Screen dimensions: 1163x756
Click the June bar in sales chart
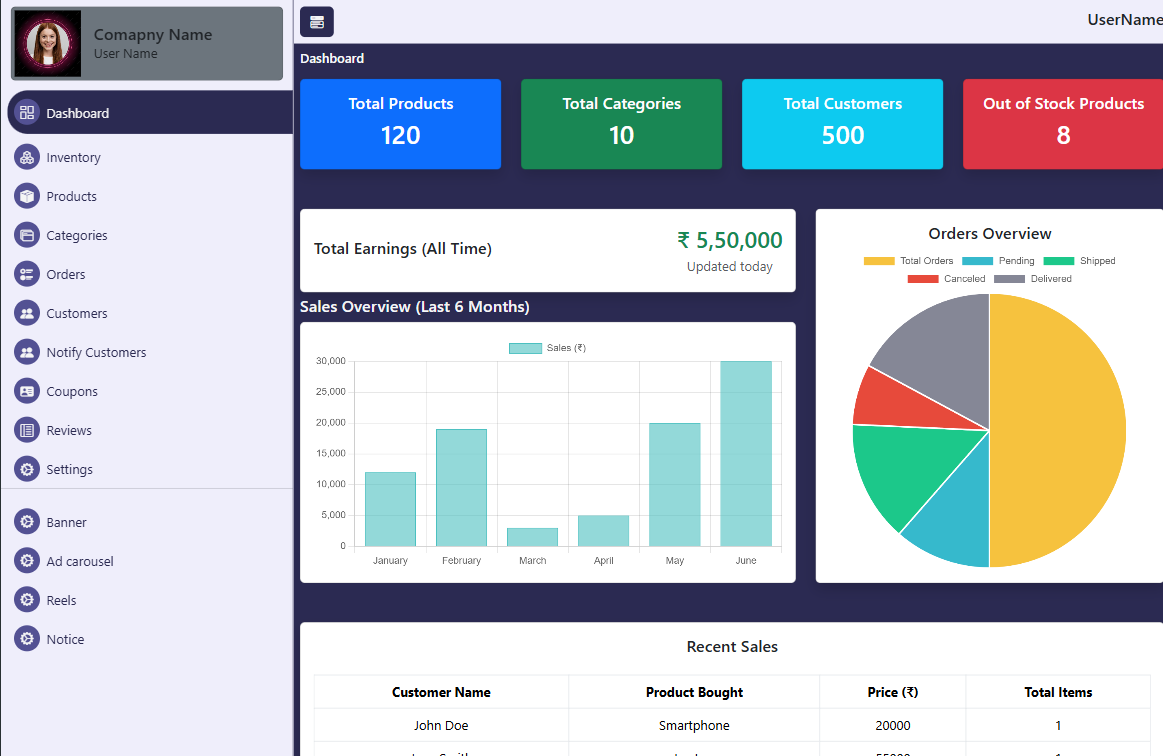(x=746, y=453)
